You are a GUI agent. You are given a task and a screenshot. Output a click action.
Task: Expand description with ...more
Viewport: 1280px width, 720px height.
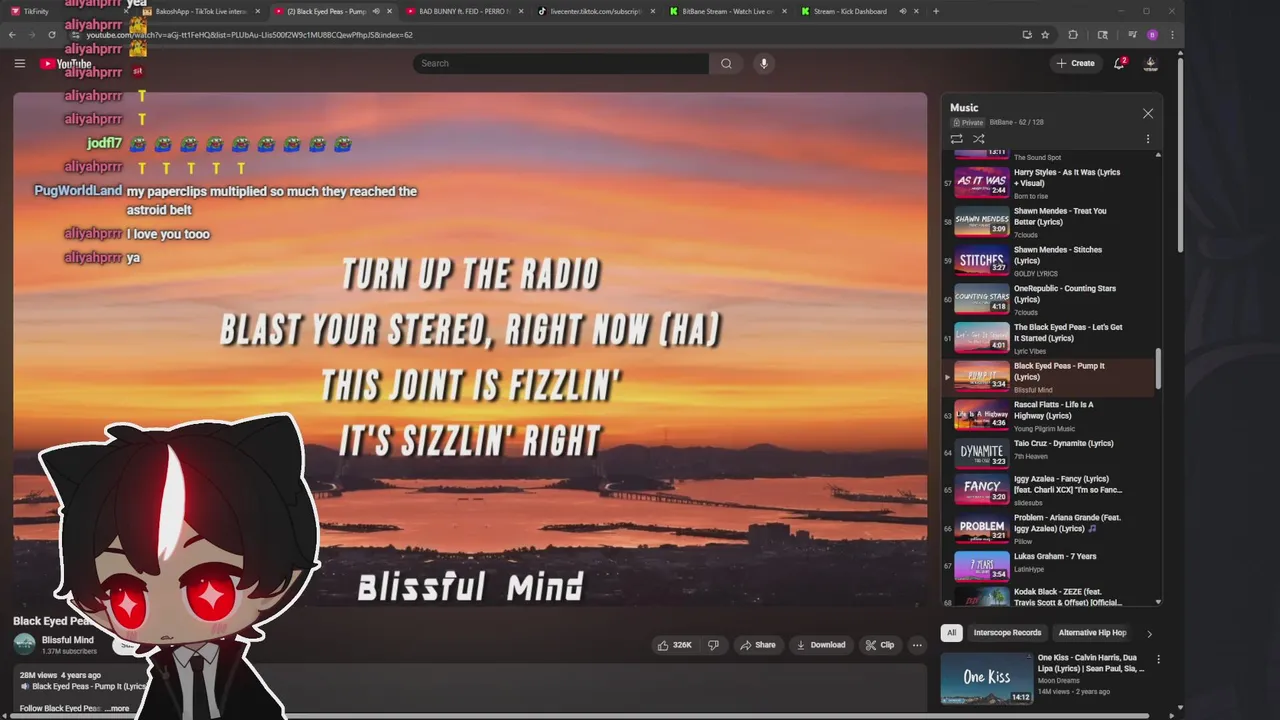tap(118, 708)
